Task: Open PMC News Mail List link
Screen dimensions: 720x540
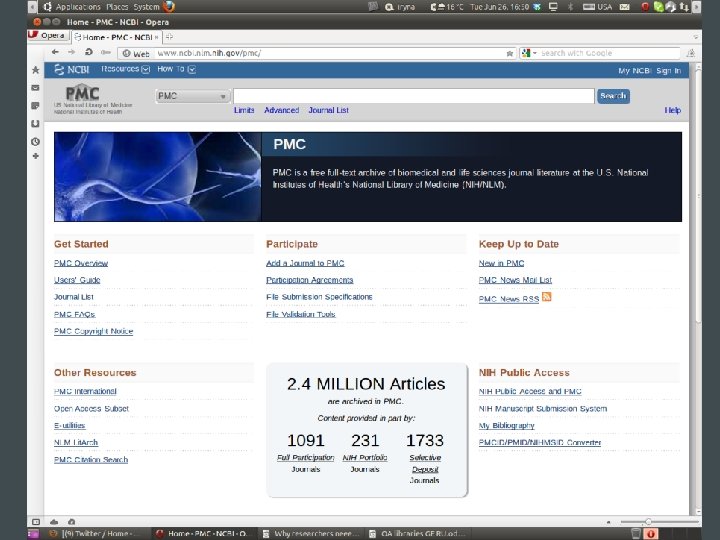Action: point(515,280)
